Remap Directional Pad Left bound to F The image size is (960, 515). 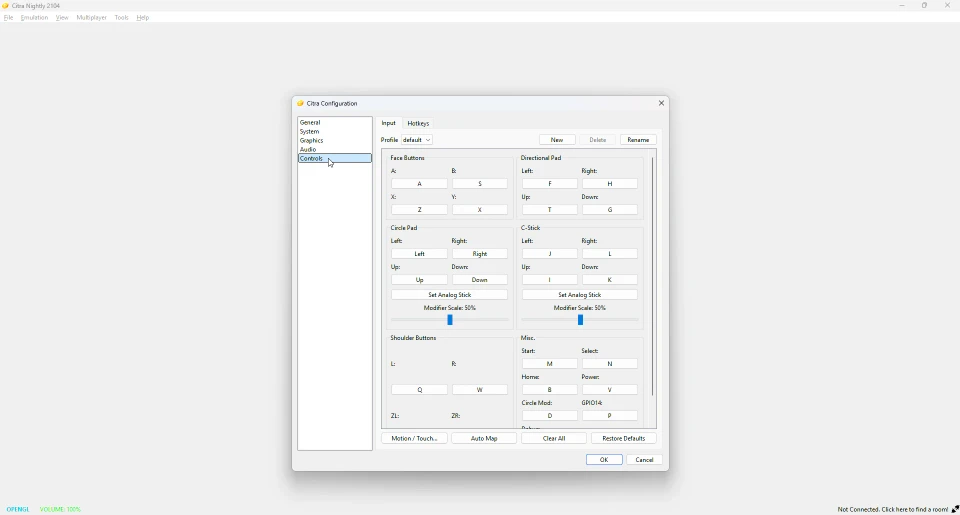point(550,184)
